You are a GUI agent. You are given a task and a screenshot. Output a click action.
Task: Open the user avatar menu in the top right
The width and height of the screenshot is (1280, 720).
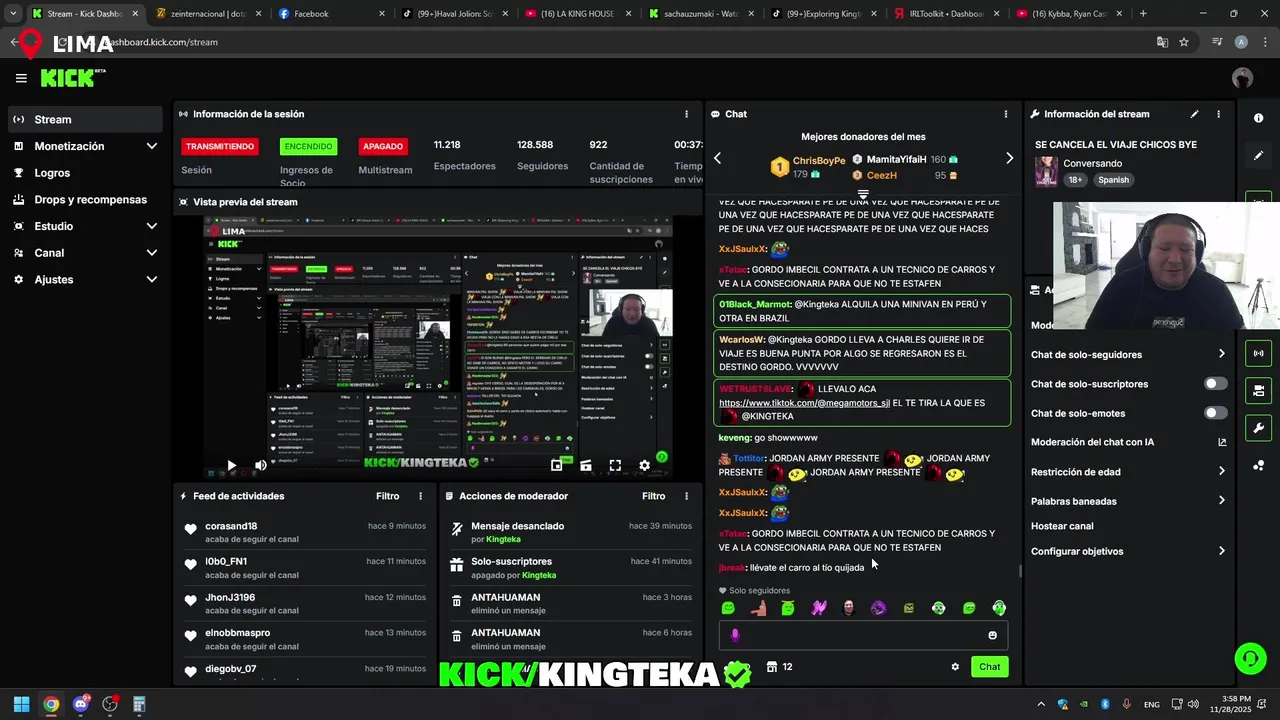click(x=1242, y=78)
